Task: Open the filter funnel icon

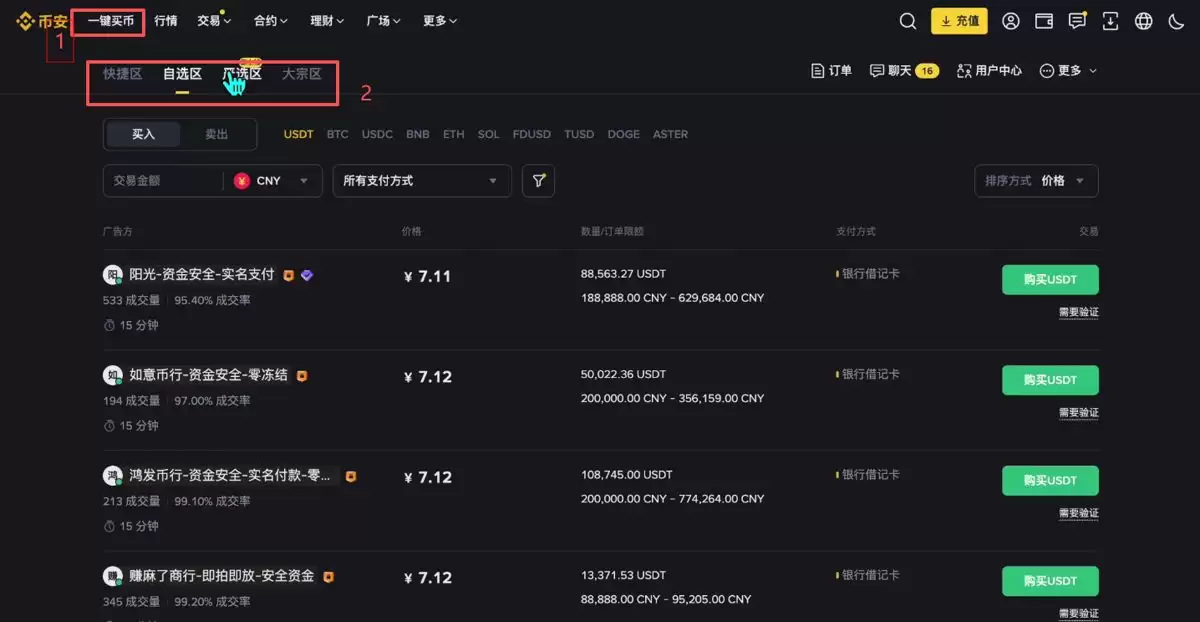Action: pyautogui.click(x=538, y=181)
